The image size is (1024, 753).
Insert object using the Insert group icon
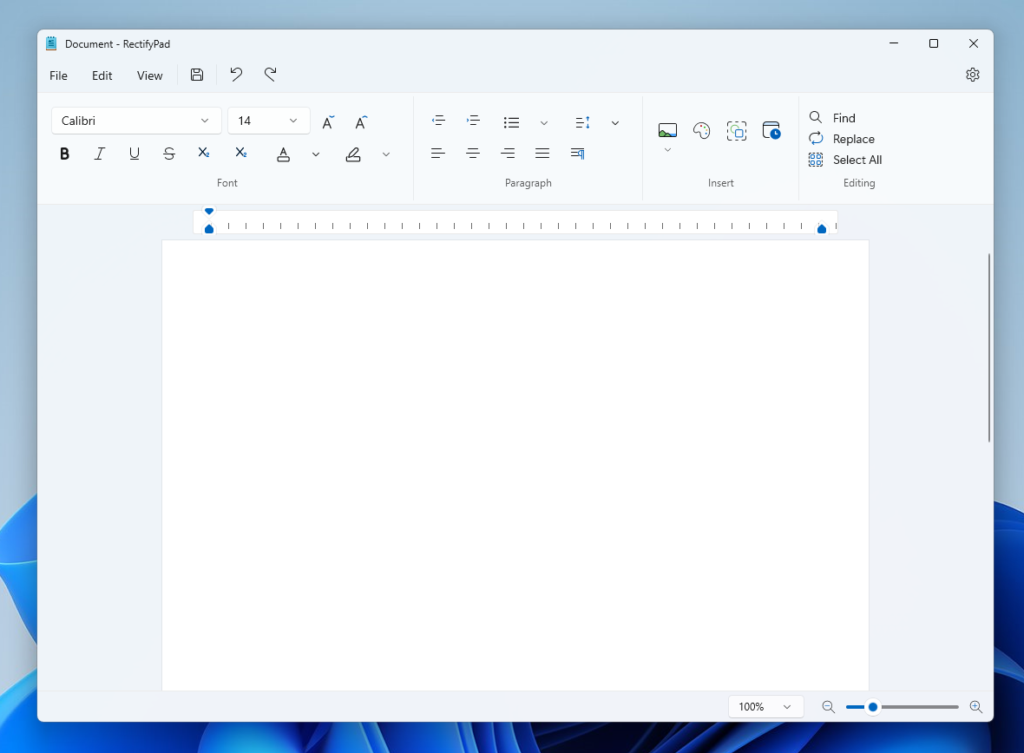[x=737, y=131]
